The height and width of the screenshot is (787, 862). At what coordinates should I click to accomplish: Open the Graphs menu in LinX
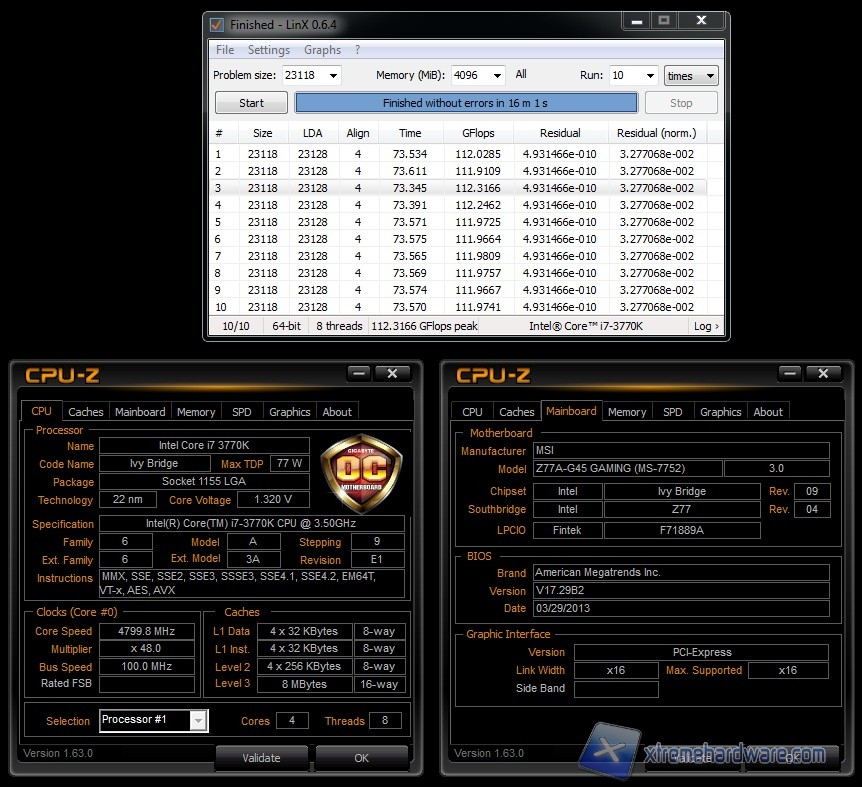click(x=322, y=49)
